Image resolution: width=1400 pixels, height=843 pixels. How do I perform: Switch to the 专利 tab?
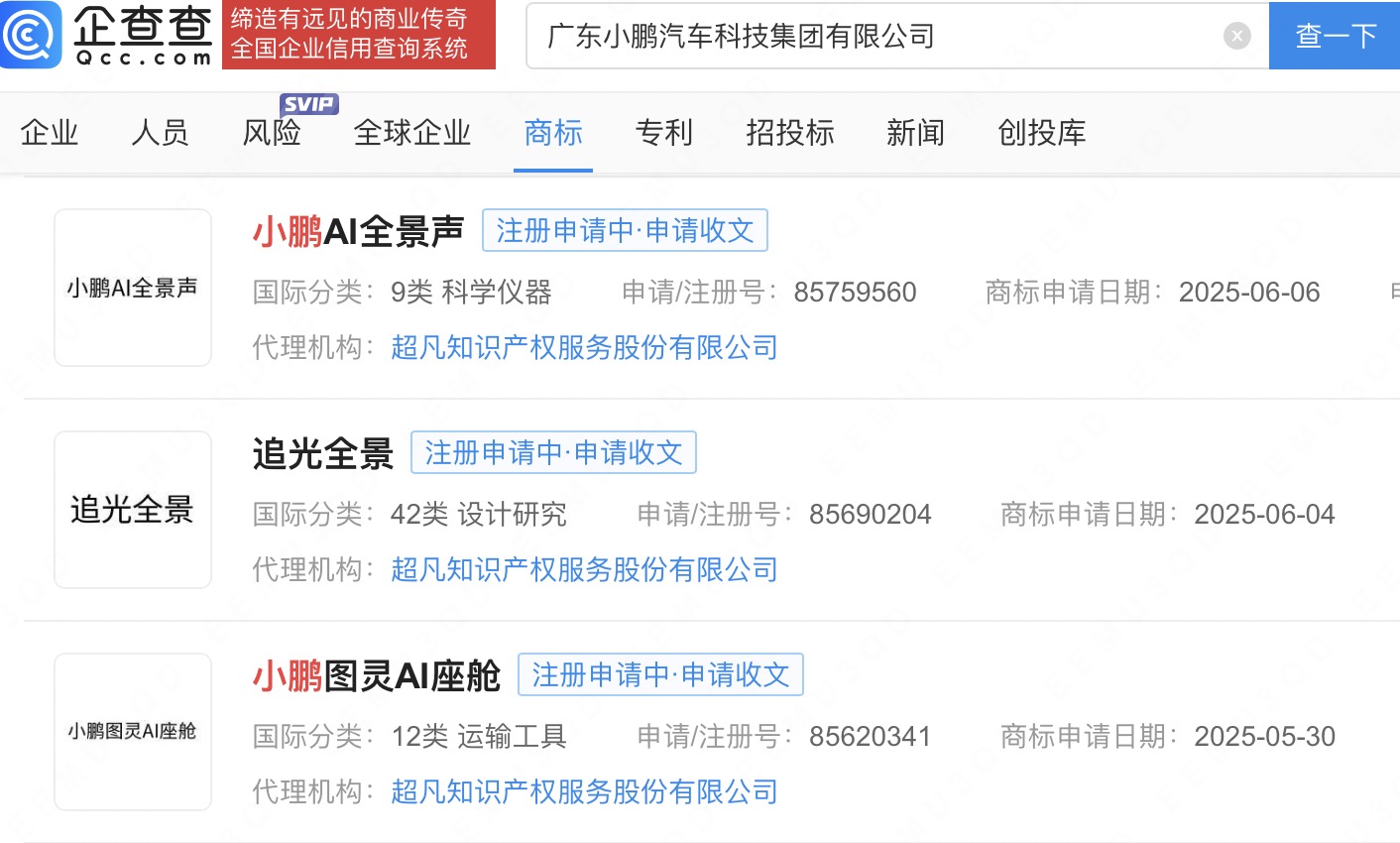(664, 132)
